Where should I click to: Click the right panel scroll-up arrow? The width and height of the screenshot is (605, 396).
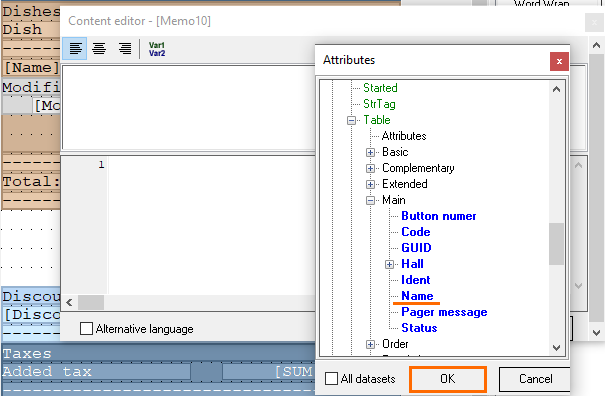[x=596, y=46]
